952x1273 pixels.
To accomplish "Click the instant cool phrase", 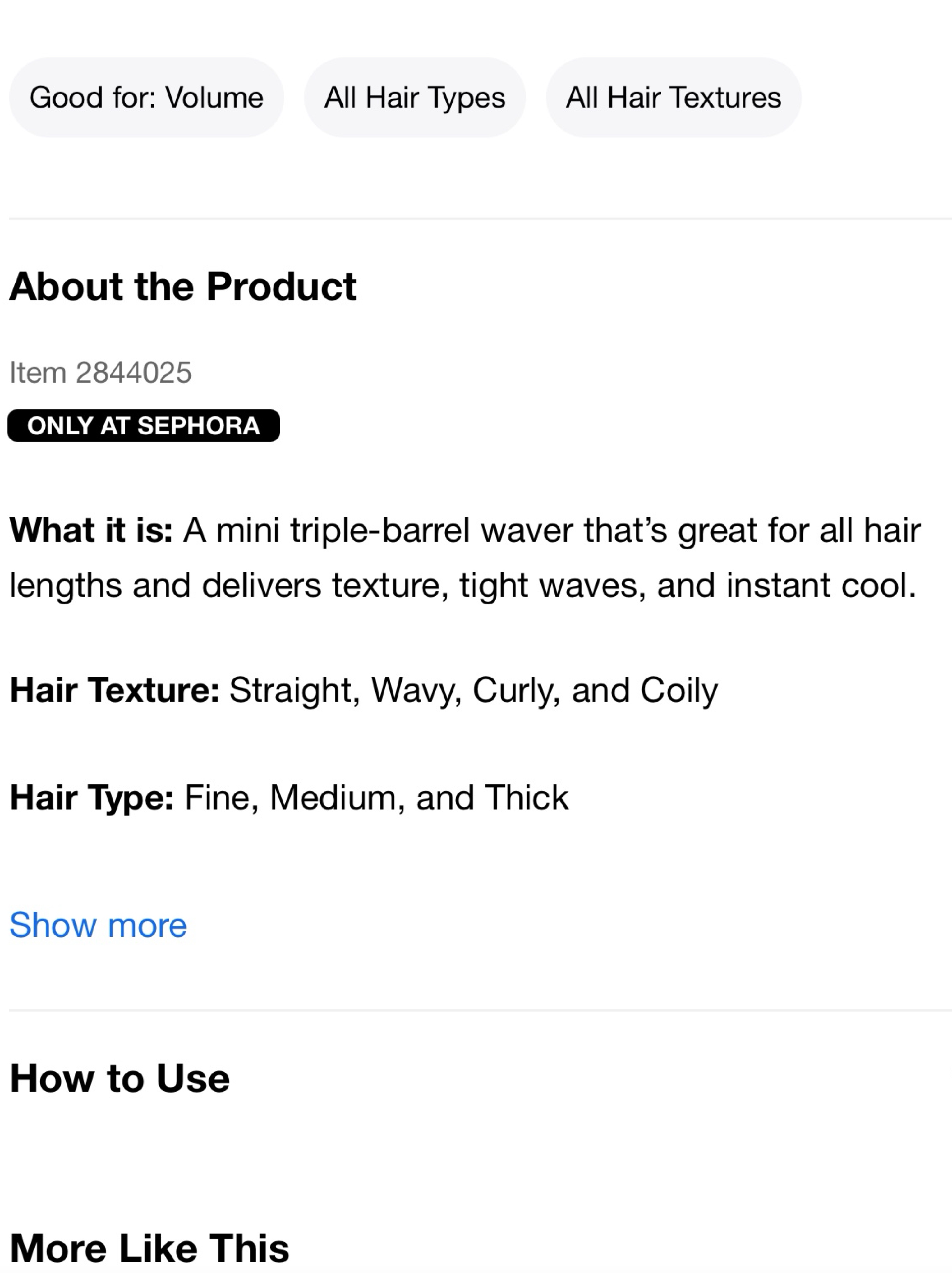I will 821,585.
